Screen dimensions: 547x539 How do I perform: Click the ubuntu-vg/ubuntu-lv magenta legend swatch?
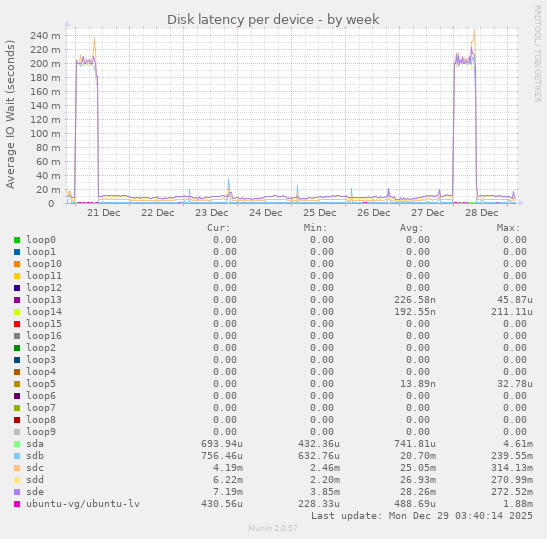pos(17,504)
